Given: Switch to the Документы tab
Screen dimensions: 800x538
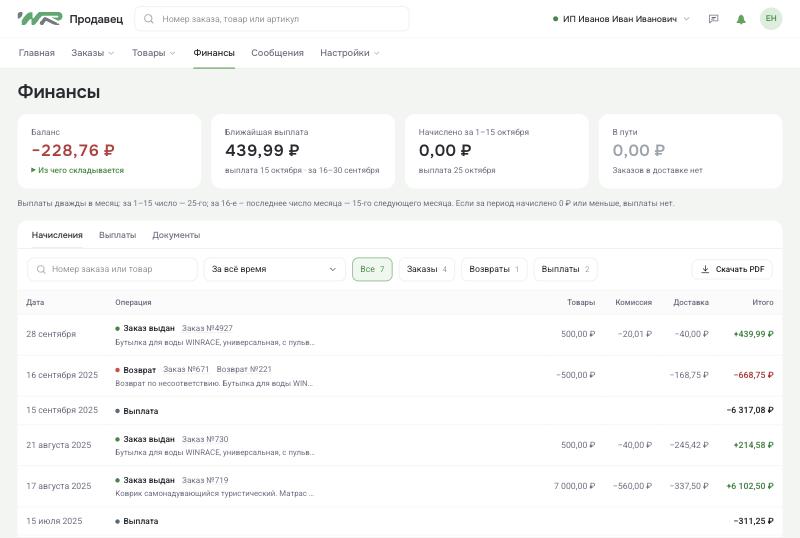Looking at the screenshot, I should click(x=176, y=235).
